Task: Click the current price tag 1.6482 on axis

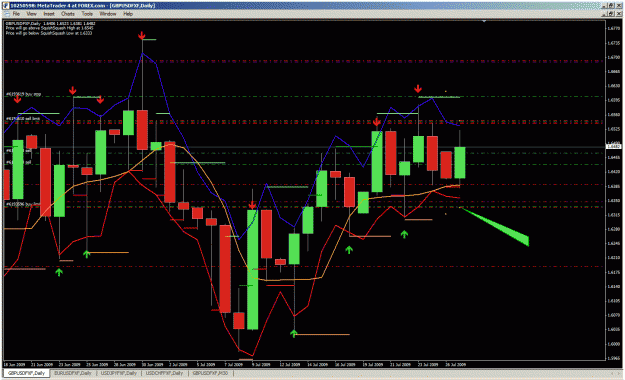Action: pos(613,147)
